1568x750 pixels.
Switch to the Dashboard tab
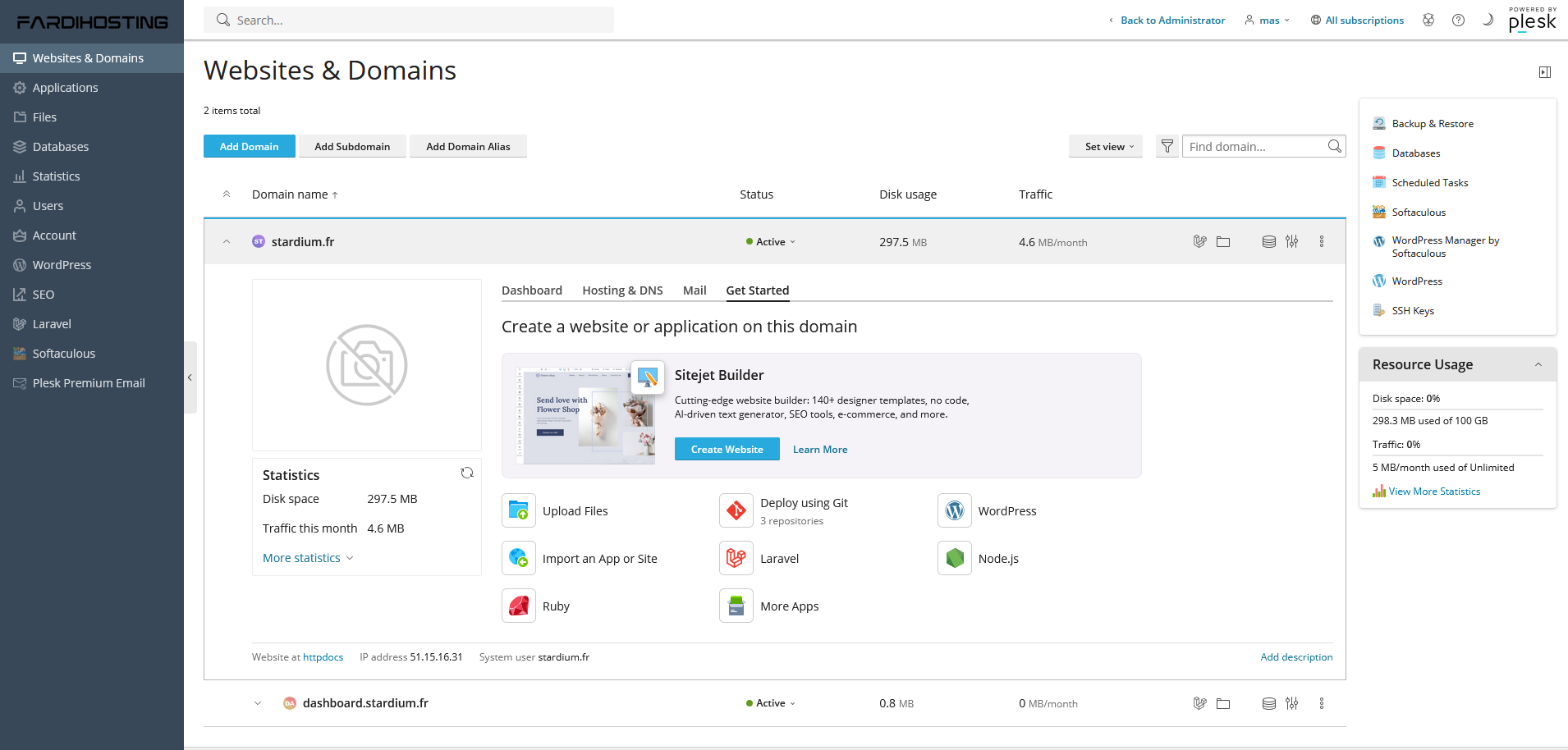coord(532,290)
